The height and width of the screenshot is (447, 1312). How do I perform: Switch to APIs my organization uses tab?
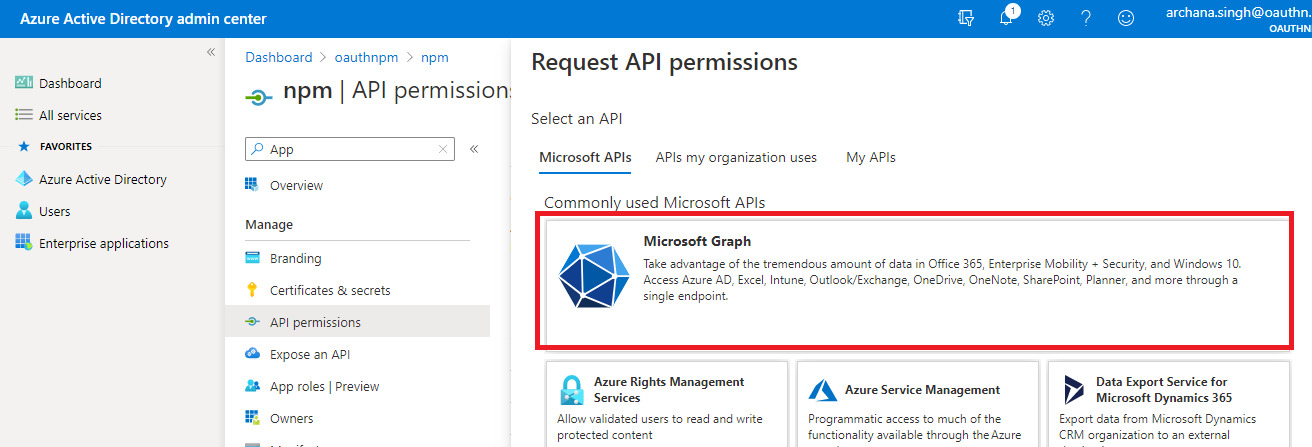click(736, 157)
